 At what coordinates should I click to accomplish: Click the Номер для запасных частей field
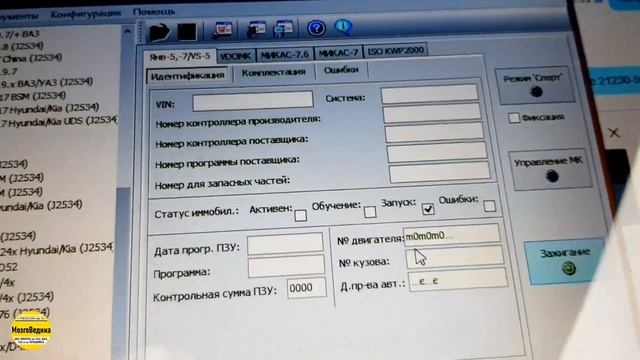[440, 172]
